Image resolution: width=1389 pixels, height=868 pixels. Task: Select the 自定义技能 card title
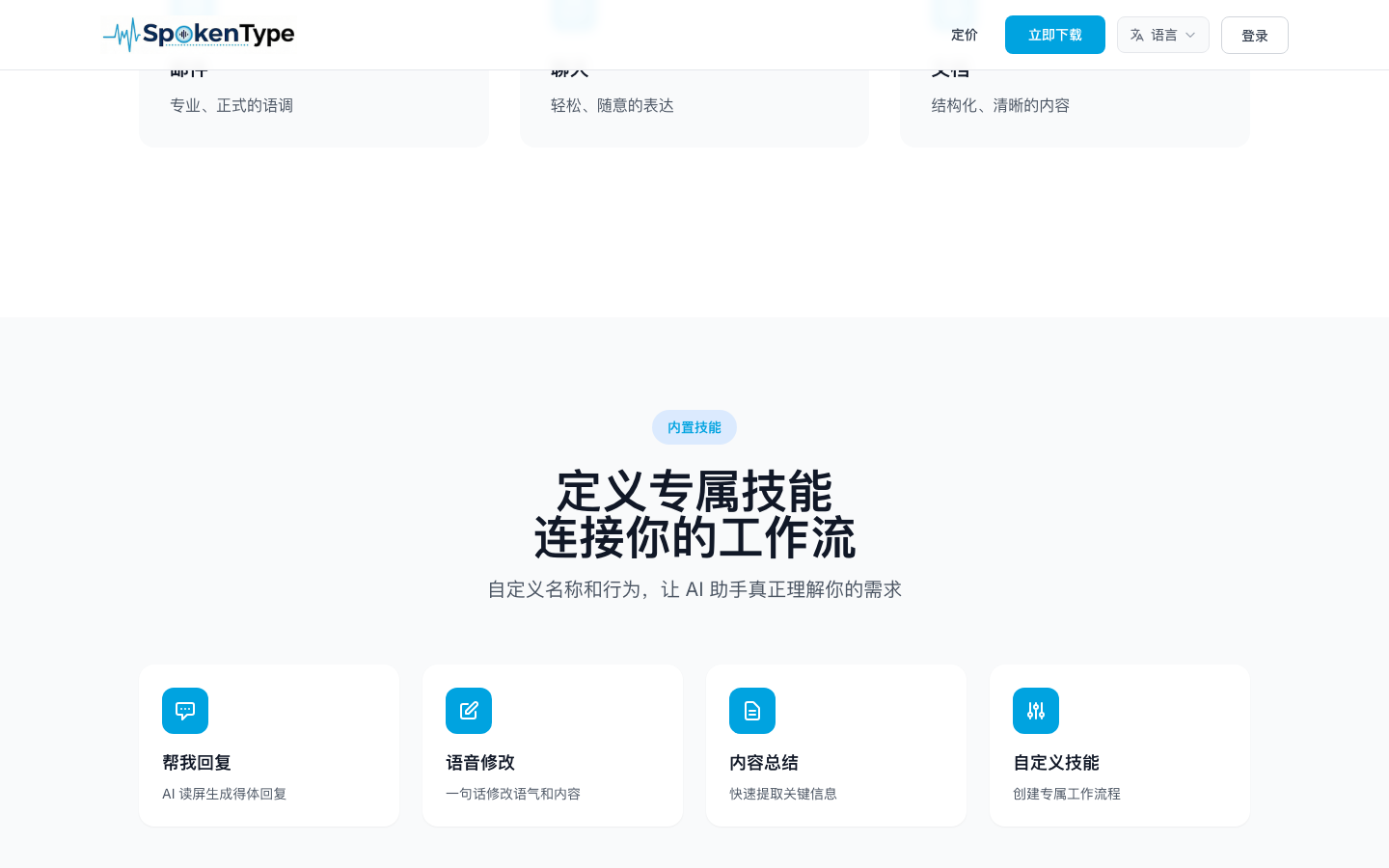click(x=1056, y=763)
